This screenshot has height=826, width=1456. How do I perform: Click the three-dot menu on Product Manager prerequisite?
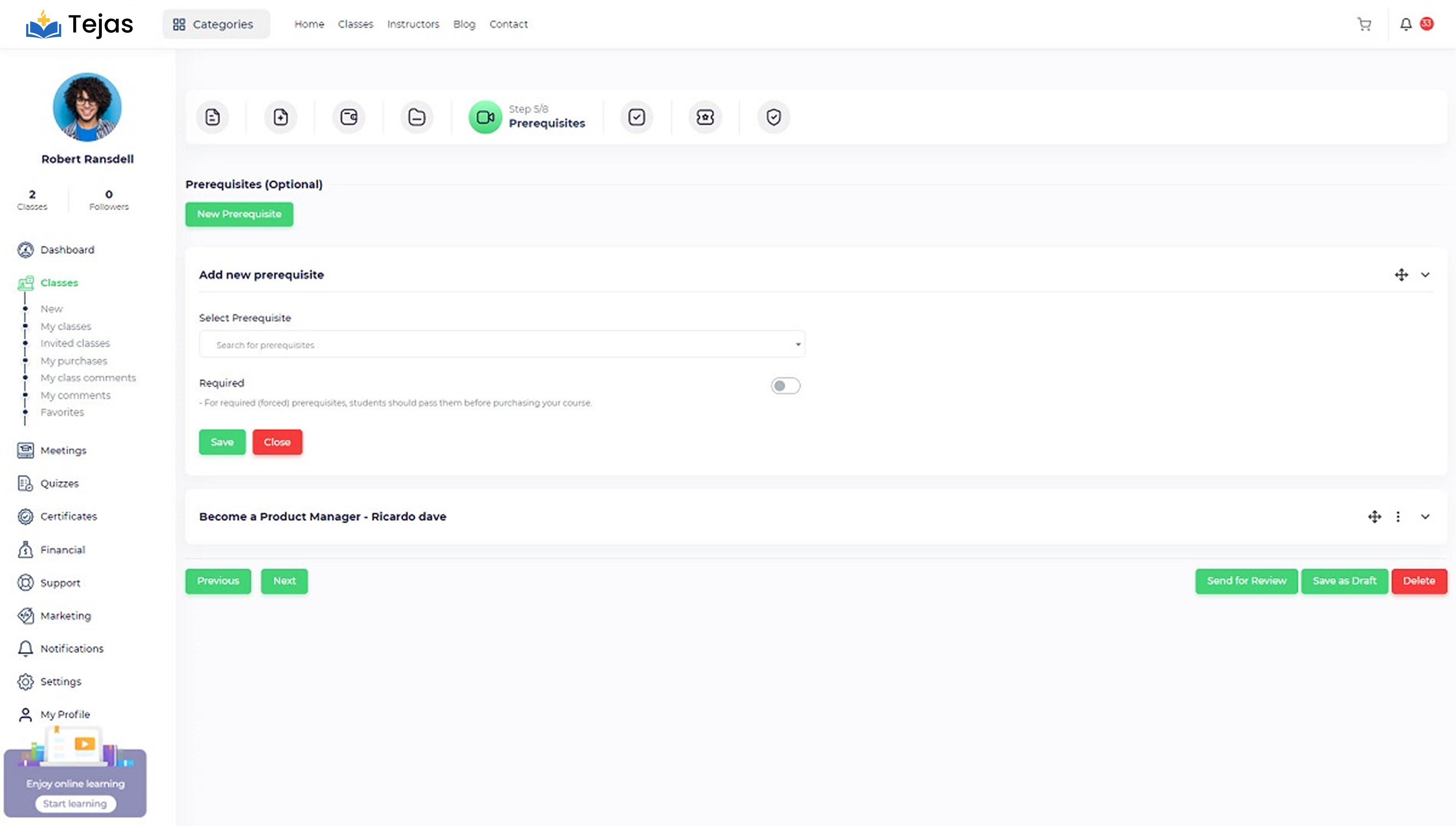tap(1398, 517)
